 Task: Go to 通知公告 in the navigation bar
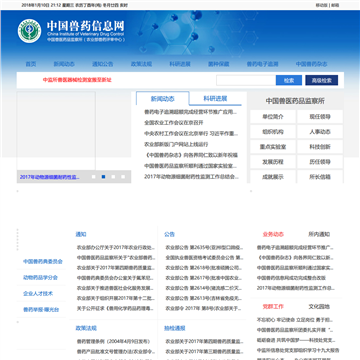(x=103, y=64)
